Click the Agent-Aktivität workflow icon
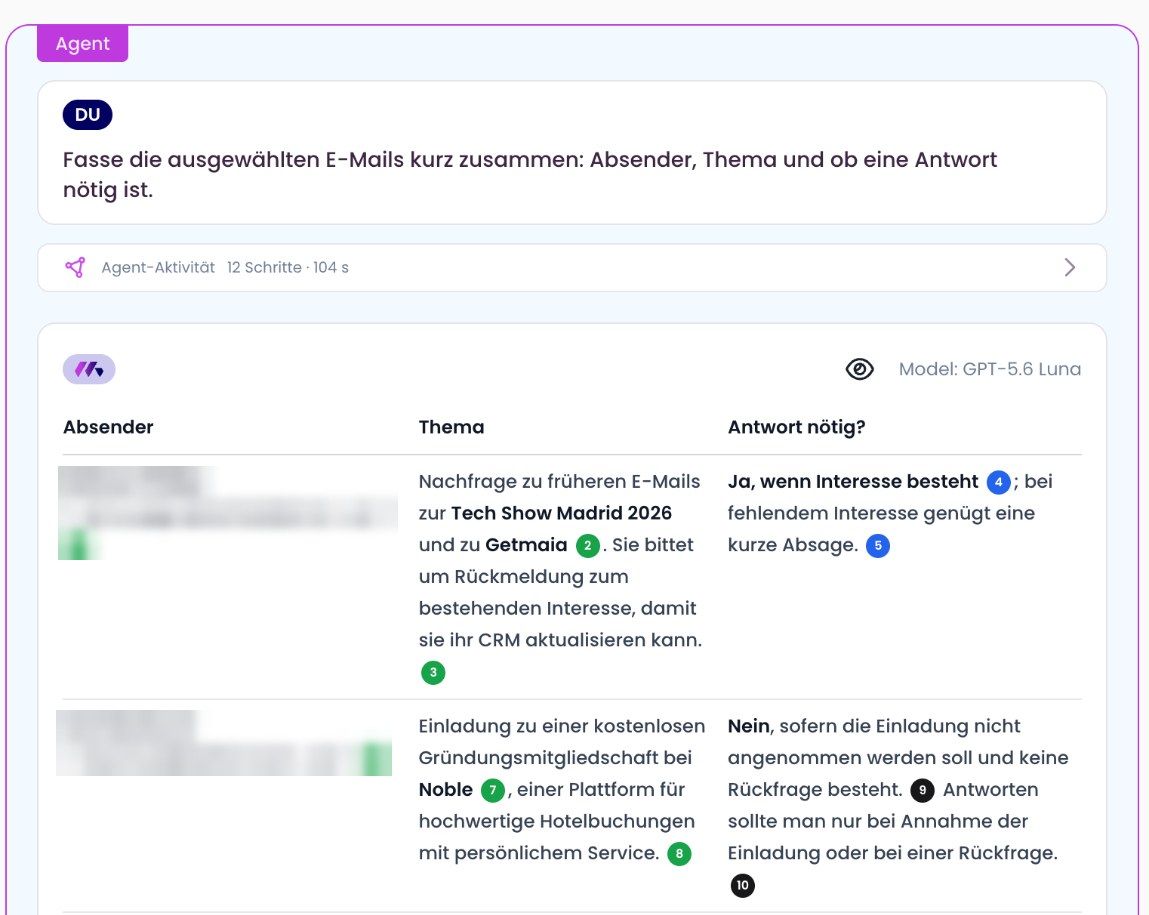This screenshot has height=915, width=1149. click(x=75, y=267)
